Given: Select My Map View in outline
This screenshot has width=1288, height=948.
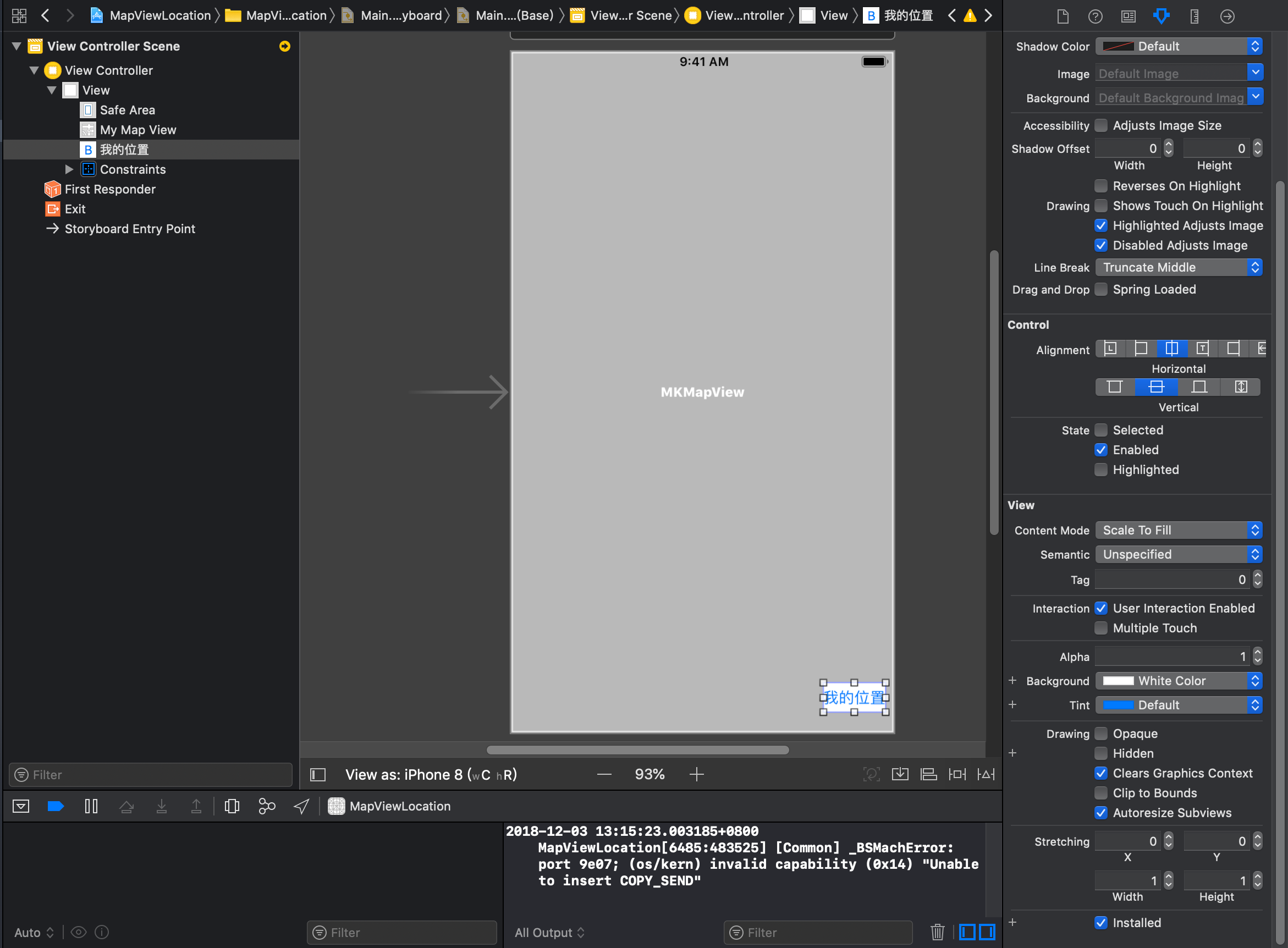Looking at the screenshot, I should pyautogui.click(x=137, y=130).
